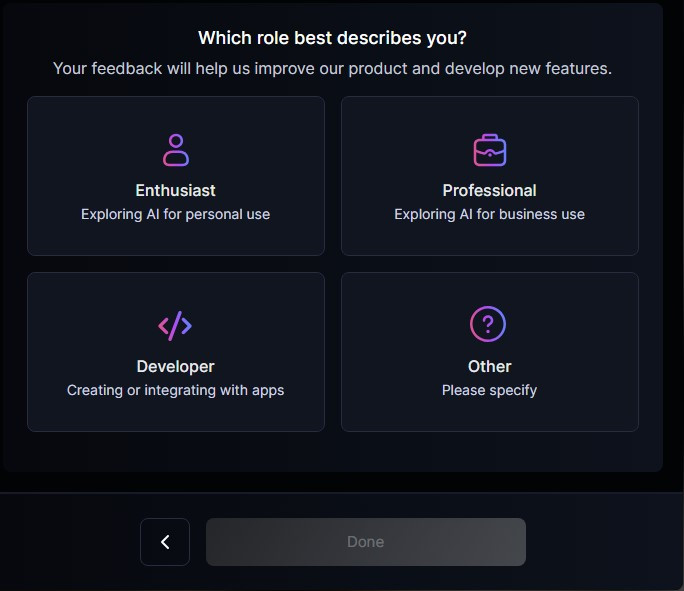This screenshot has width=684, height=591.
Task: Select the Enthusiast role title
Action: click(175, 191)
